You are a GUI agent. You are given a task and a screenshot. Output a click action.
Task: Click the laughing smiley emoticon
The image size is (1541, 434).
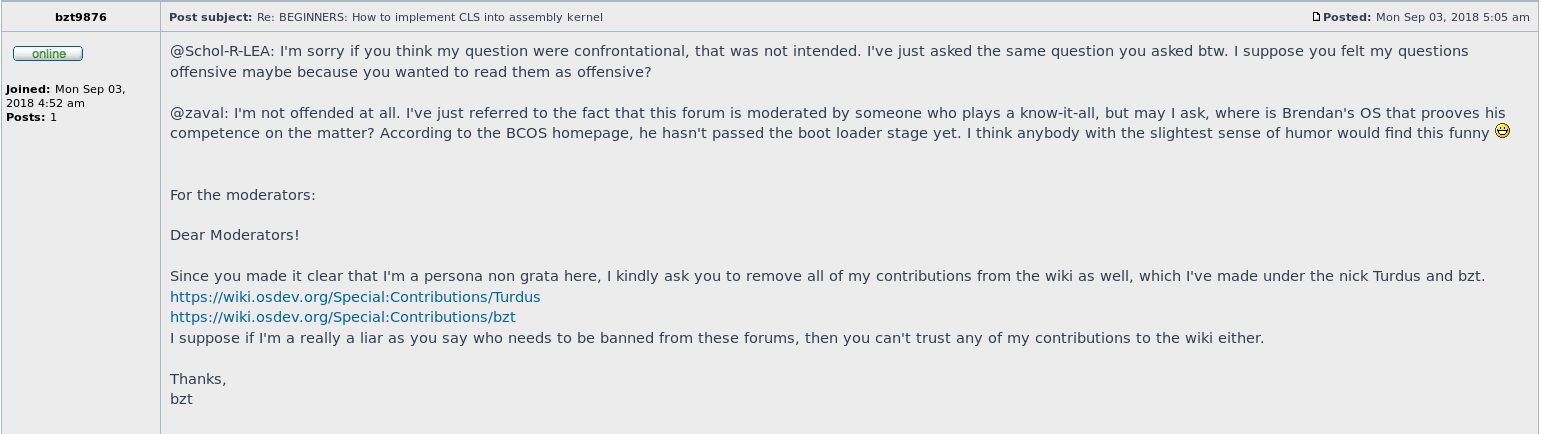[1501, 131]
